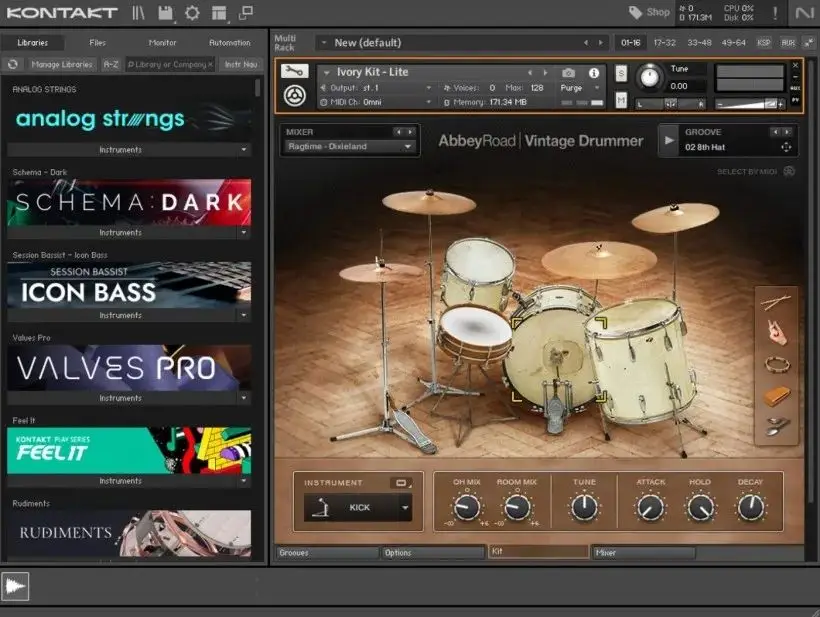Open the workspace layout menu icon
The image size is (820, 617).
click(x=219, y=13)
